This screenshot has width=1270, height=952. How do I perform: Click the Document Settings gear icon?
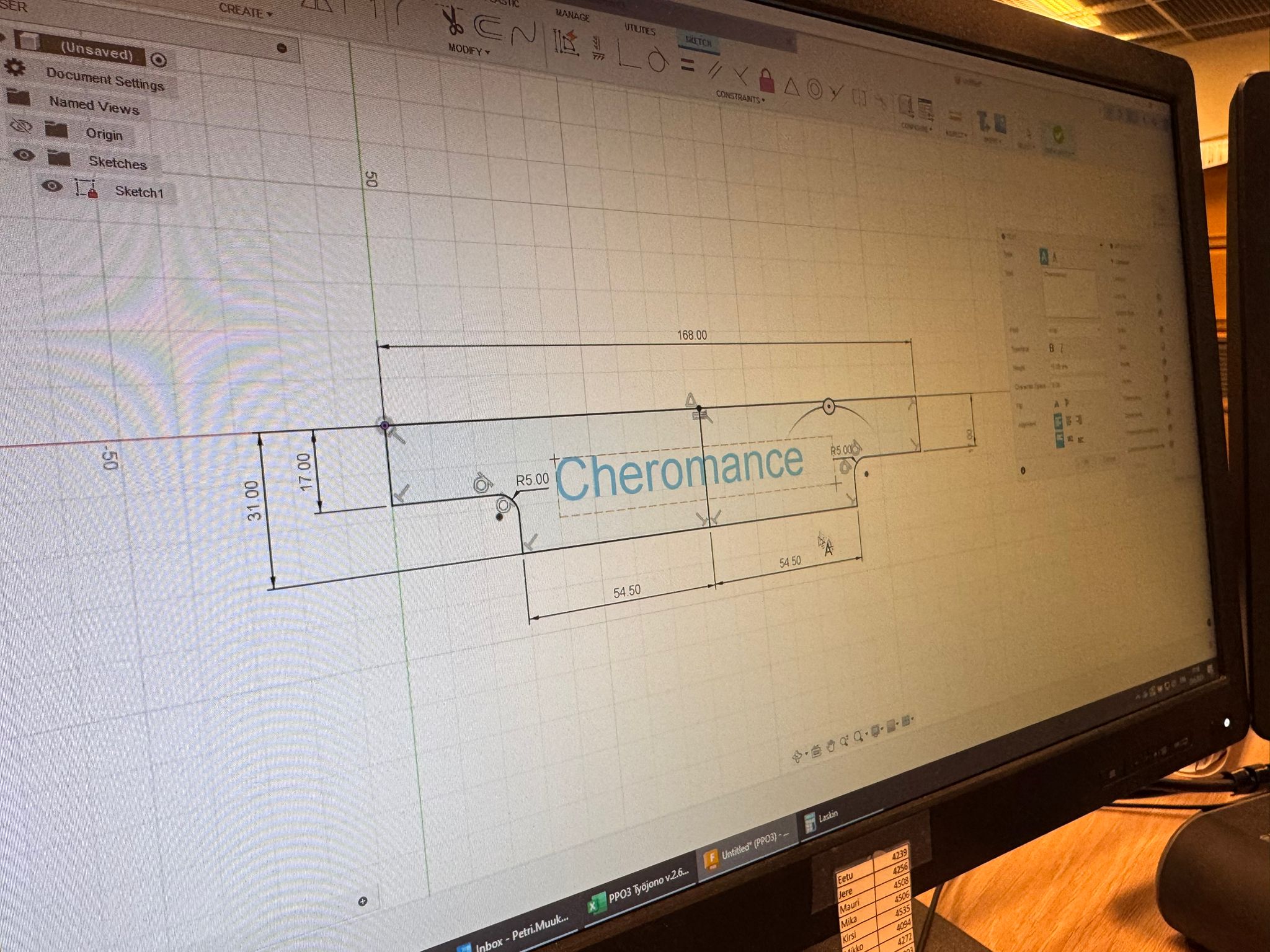tap(15, 68)
